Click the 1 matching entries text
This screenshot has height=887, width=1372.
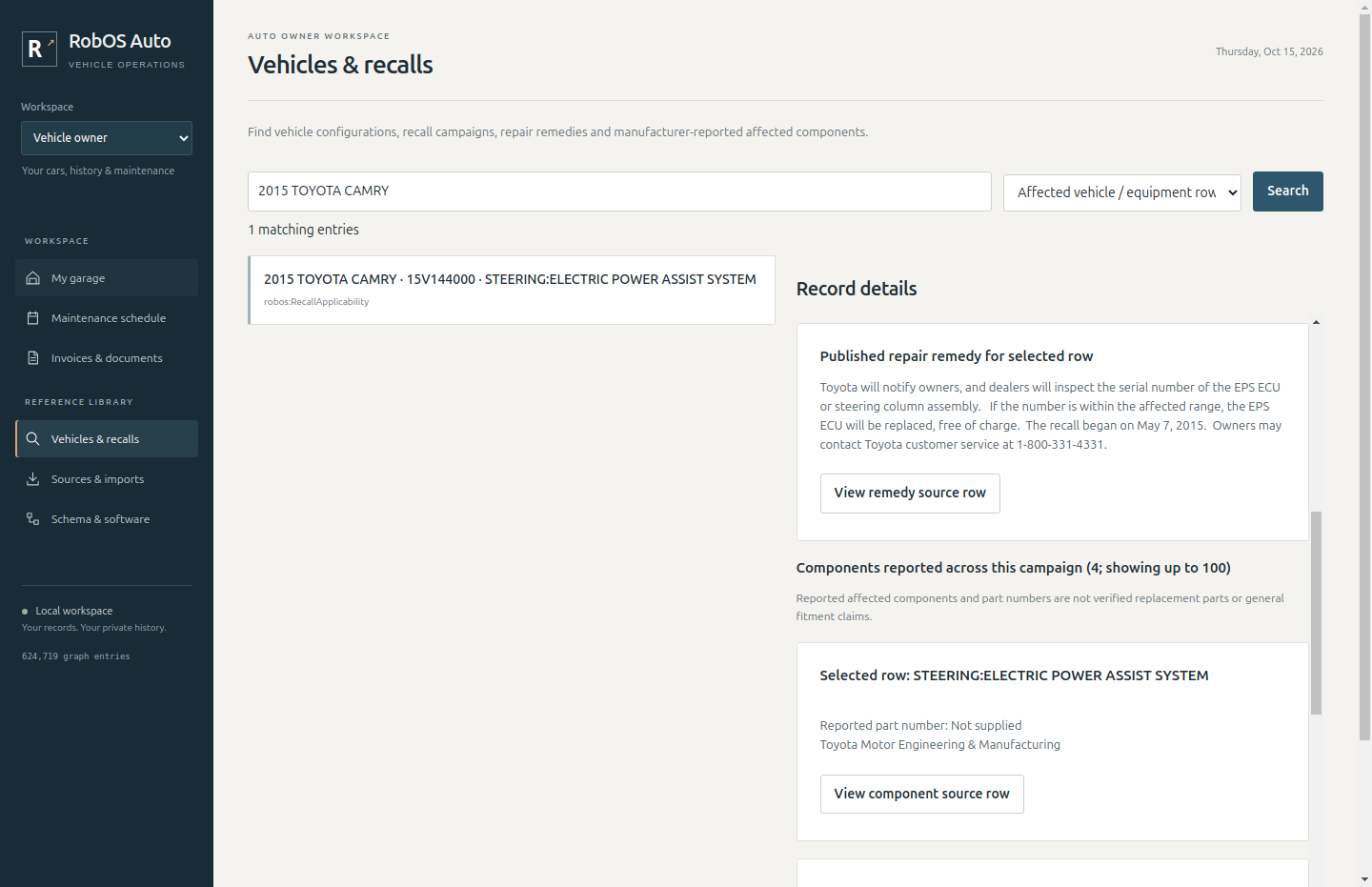click(x=303, y=230)
